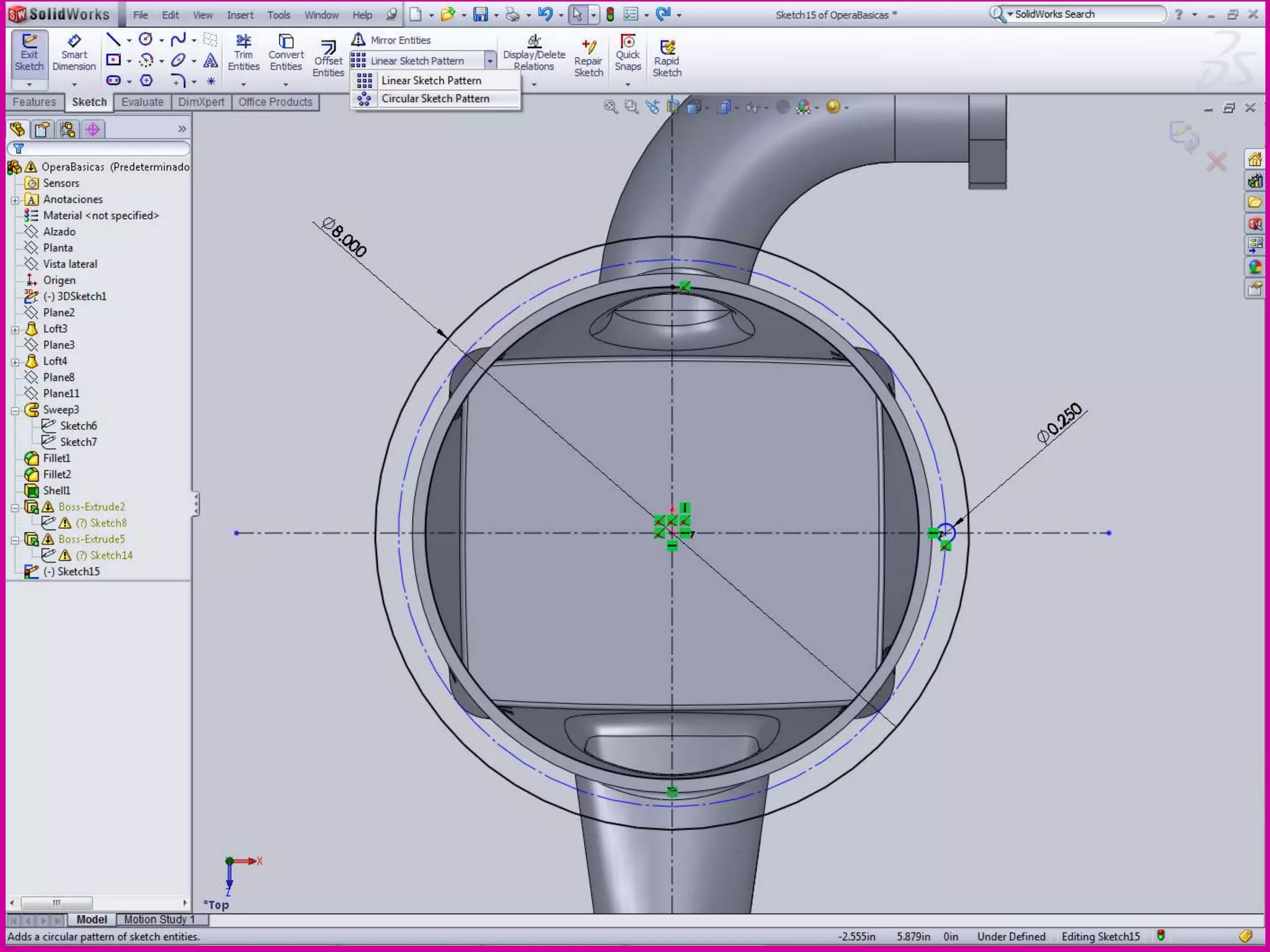Select Sketch15 in the feature tree
Image resolution: width=1270 pixels, height=952 pixels.
point(78,571)
